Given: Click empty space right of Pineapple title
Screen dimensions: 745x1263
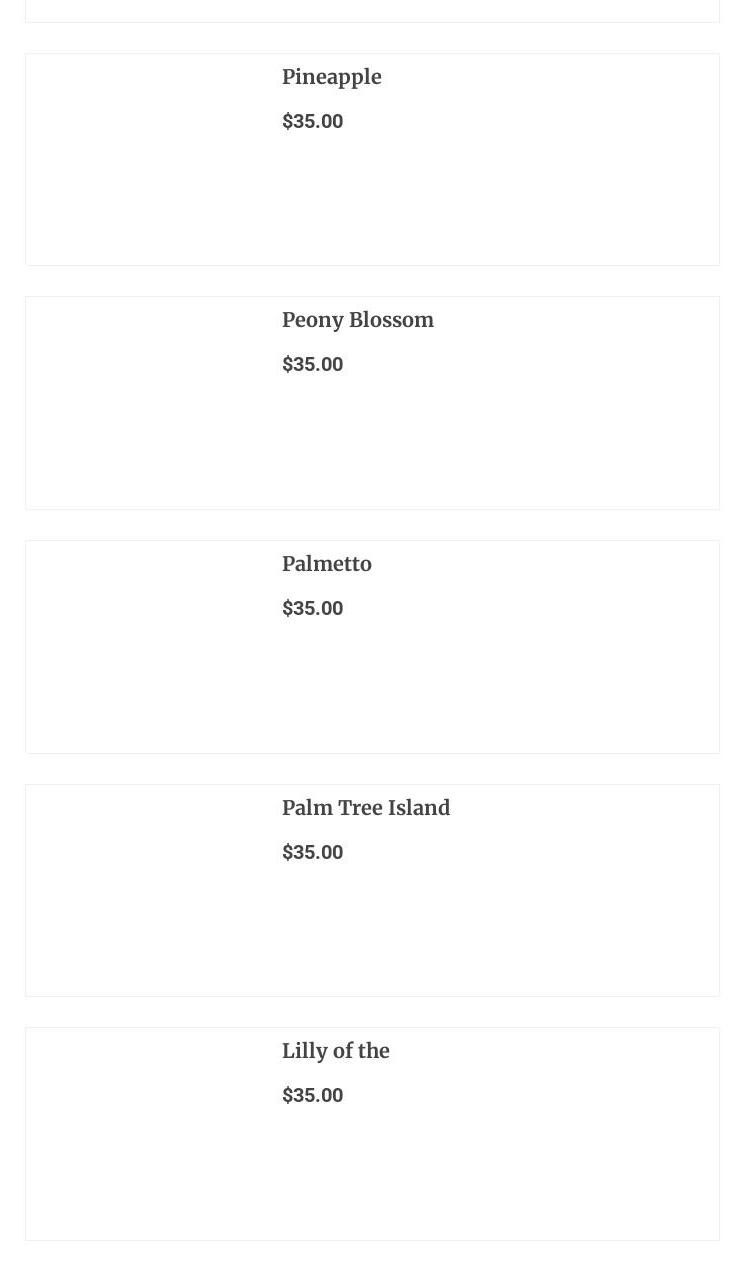Looking at the screenshot, I should click(560, 77).
